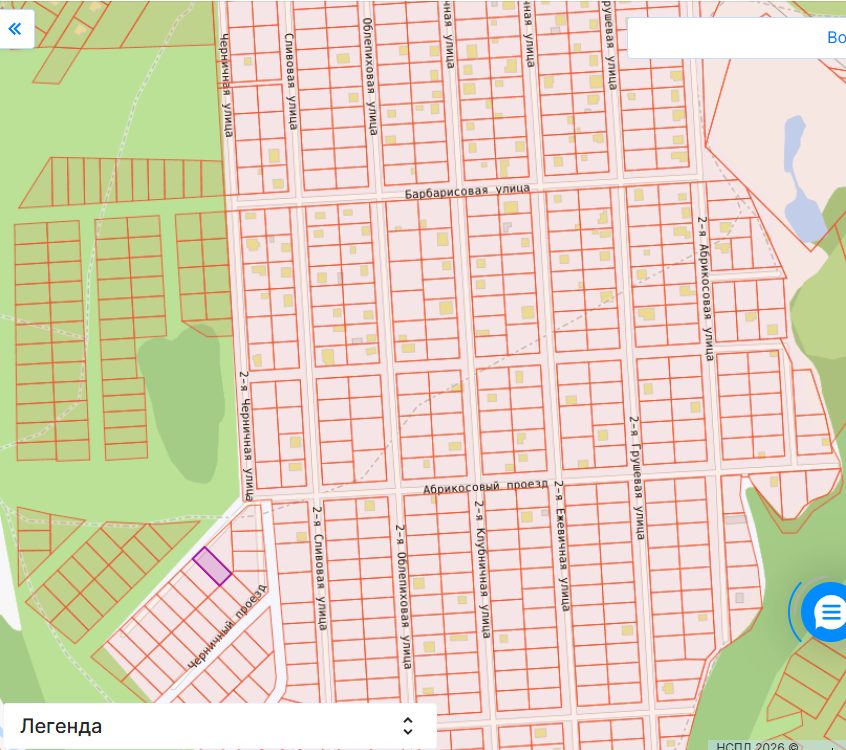Click the 2-я Сливовая улица label

(319, 568)
